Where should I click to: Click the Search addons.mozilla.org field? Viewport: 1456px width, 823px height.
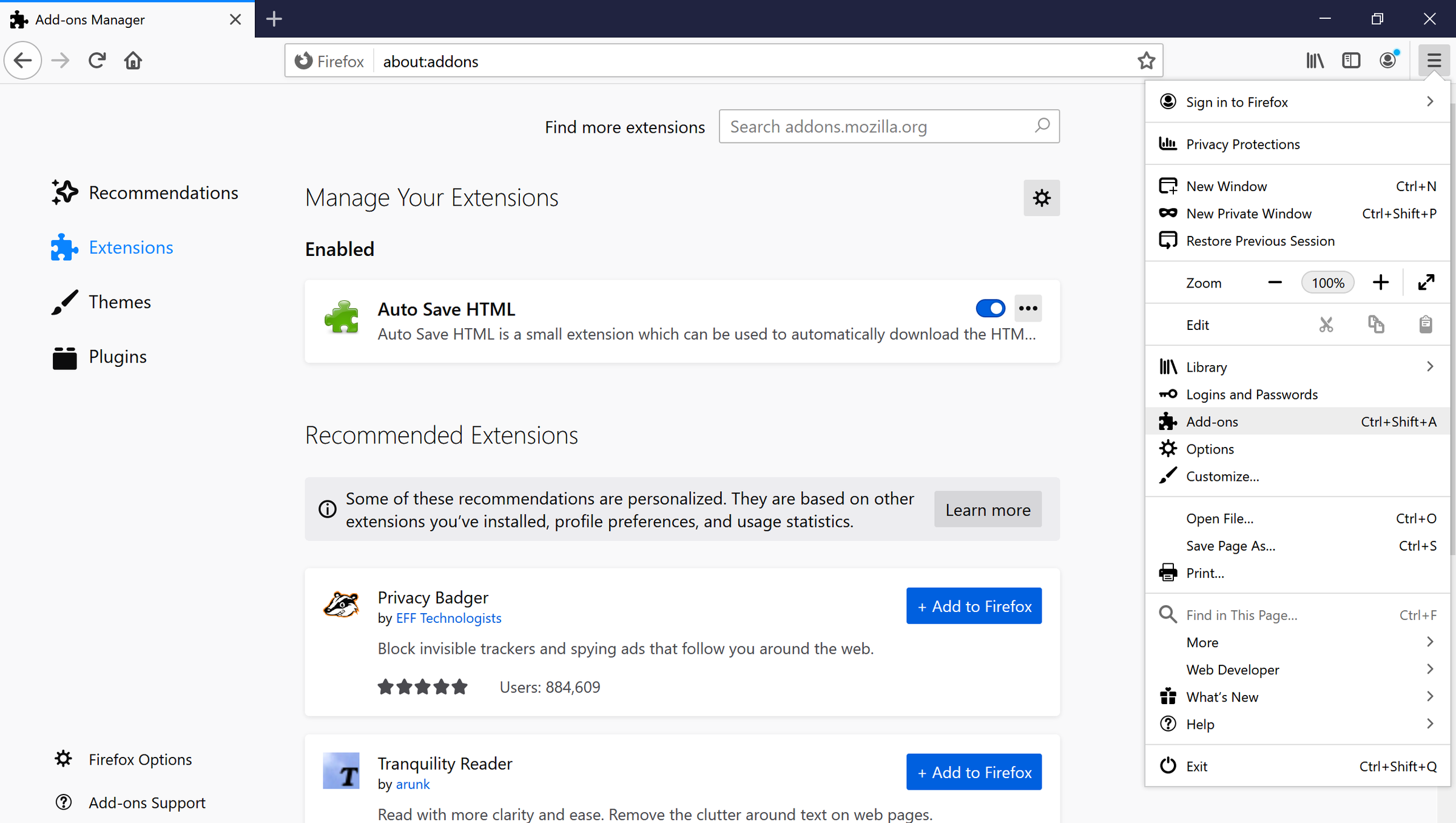pos(889,126)
